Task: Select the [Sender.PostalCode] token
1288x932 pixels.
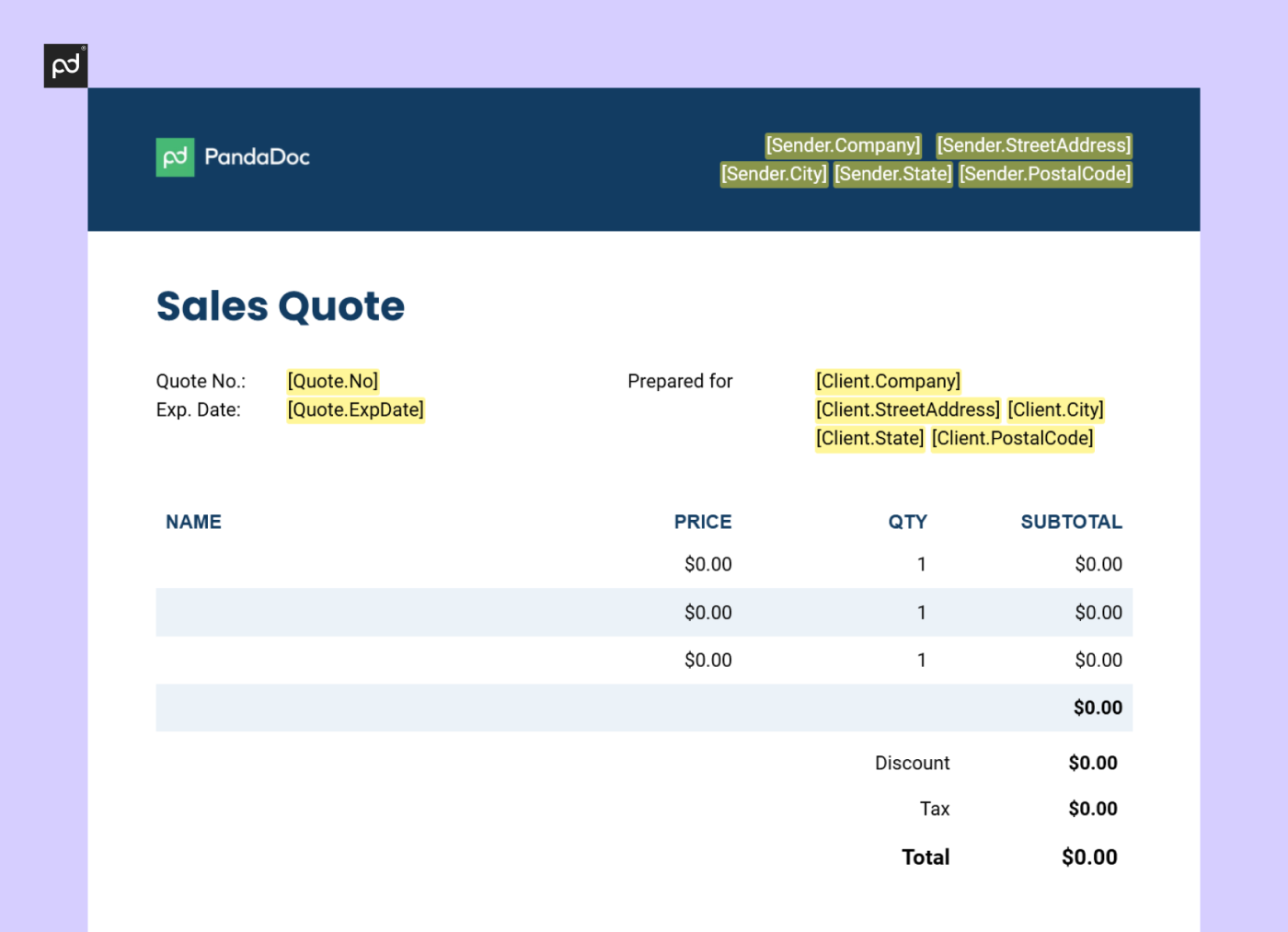Action: (x=1045, y=173)
